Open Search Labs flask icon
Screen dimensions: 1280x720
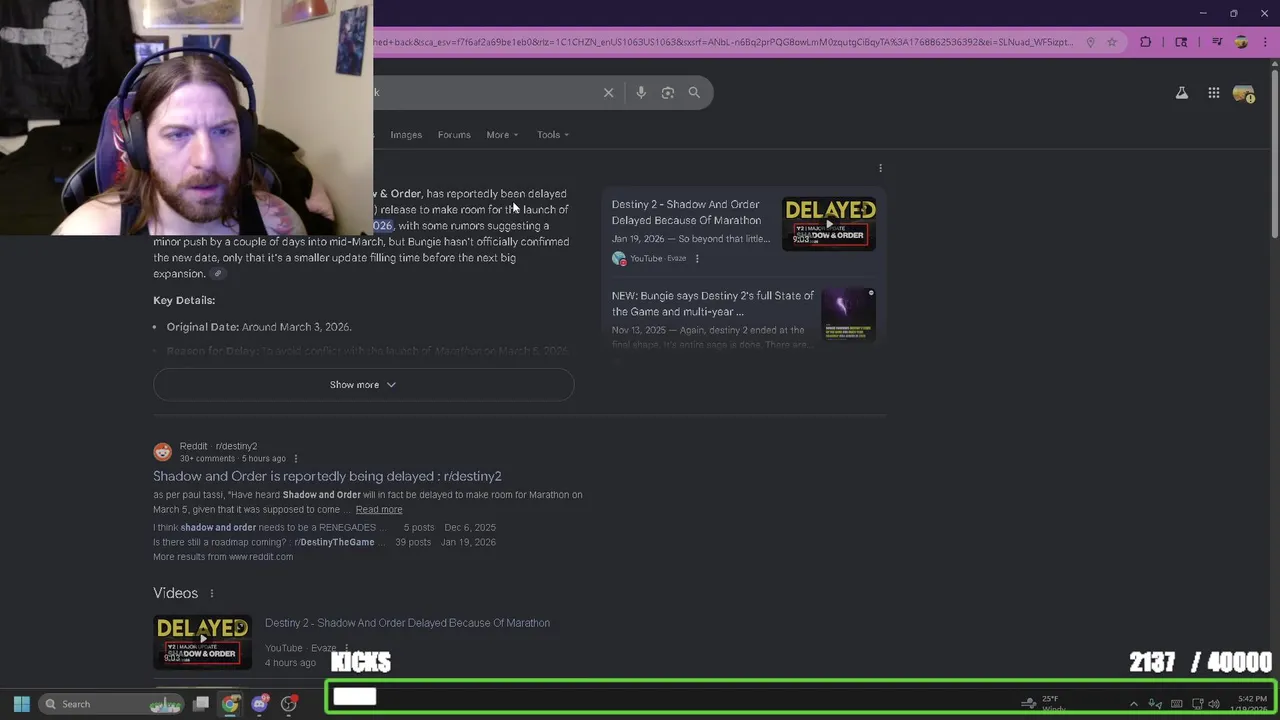1181,93
